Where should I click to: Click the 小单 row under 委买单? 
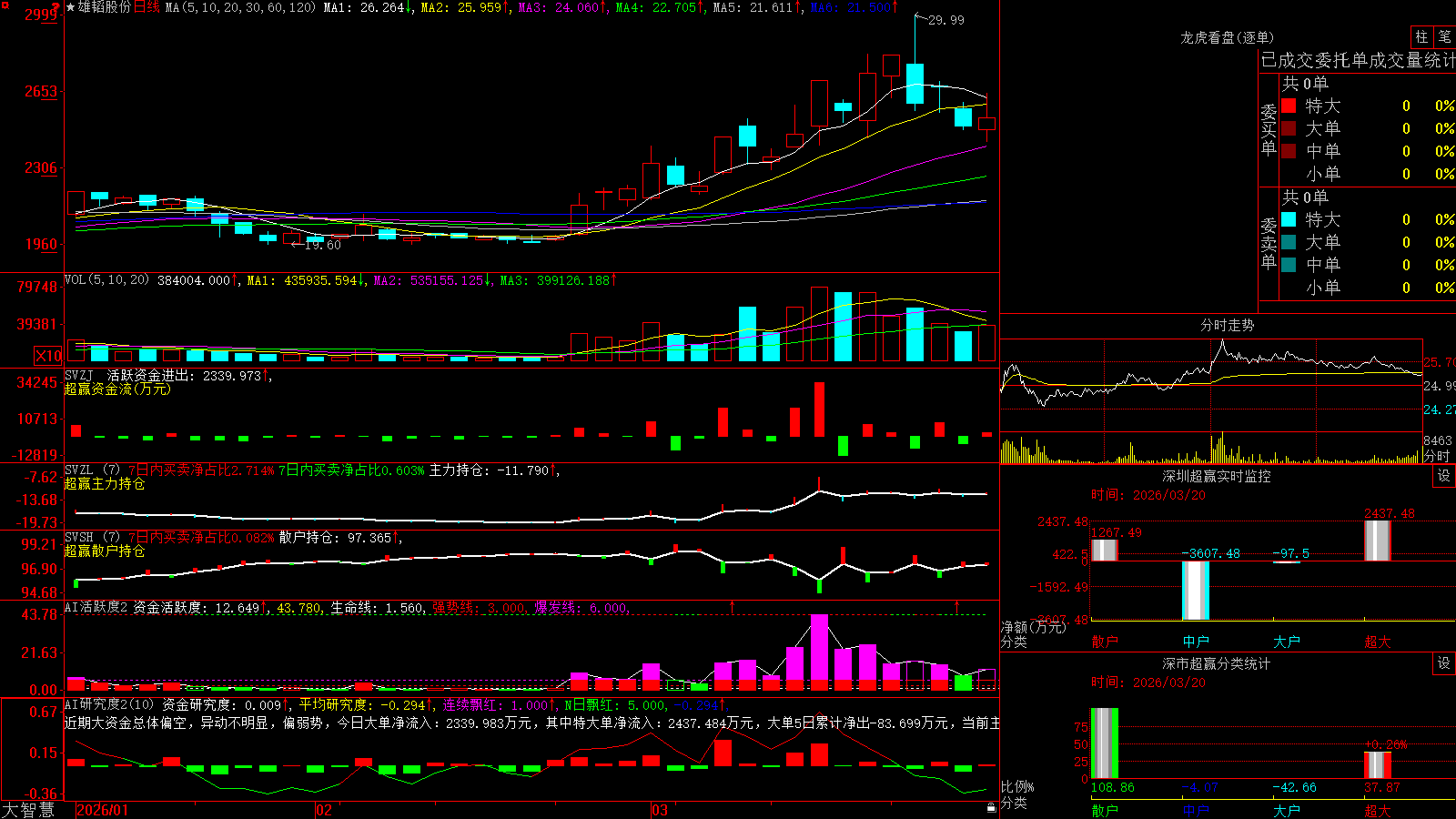click(1368, 174)
